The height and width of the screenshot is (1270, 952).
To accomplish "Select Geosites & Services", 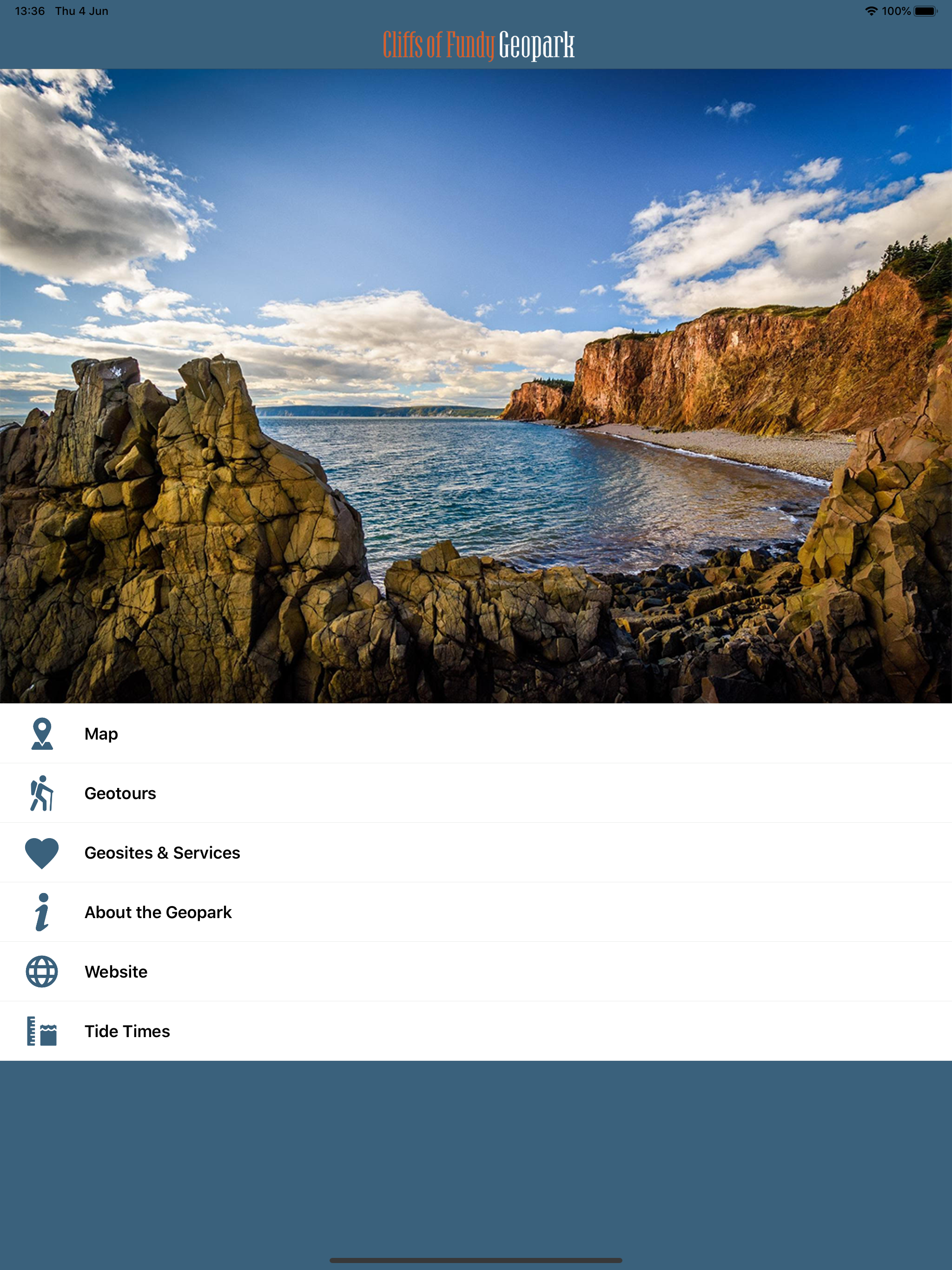I will click(476, 853).
